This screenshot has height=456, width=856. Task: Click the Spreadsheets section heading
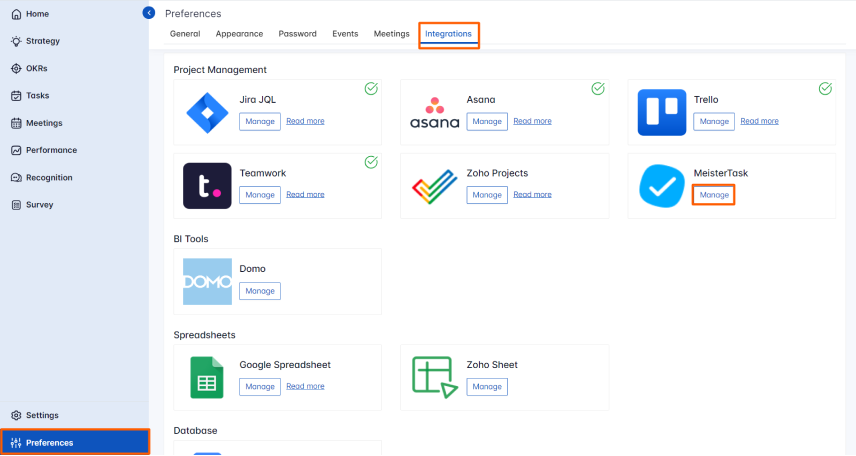[x=204, y=335]
